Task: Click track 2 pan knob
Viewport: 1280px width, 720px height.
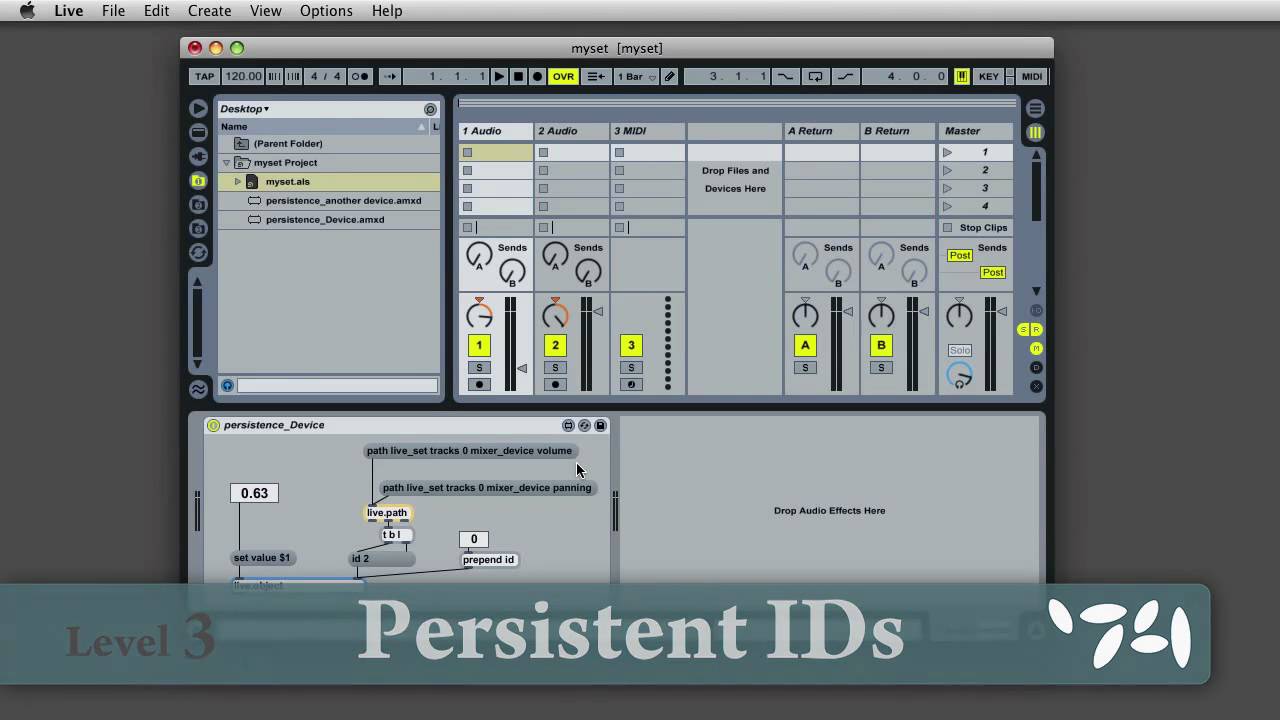Action: [x=555, y=315]
